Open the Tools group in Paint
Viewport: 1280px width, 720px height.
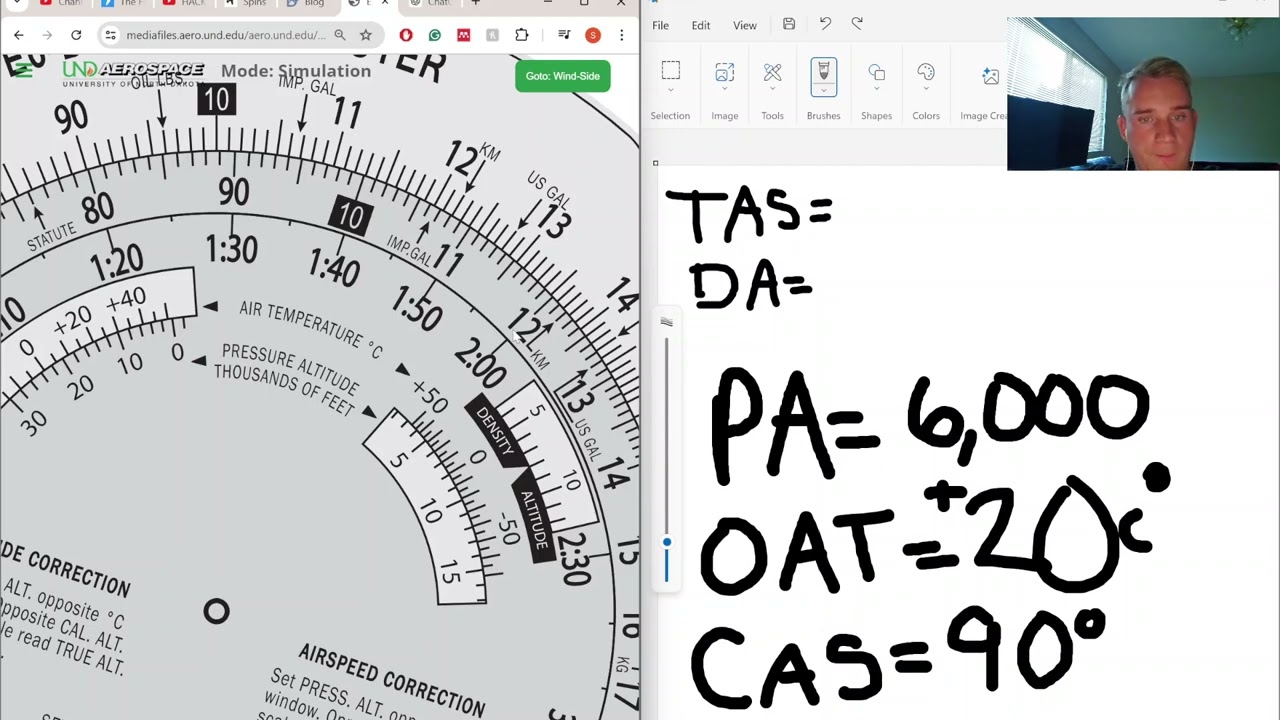tap(772, 72)
